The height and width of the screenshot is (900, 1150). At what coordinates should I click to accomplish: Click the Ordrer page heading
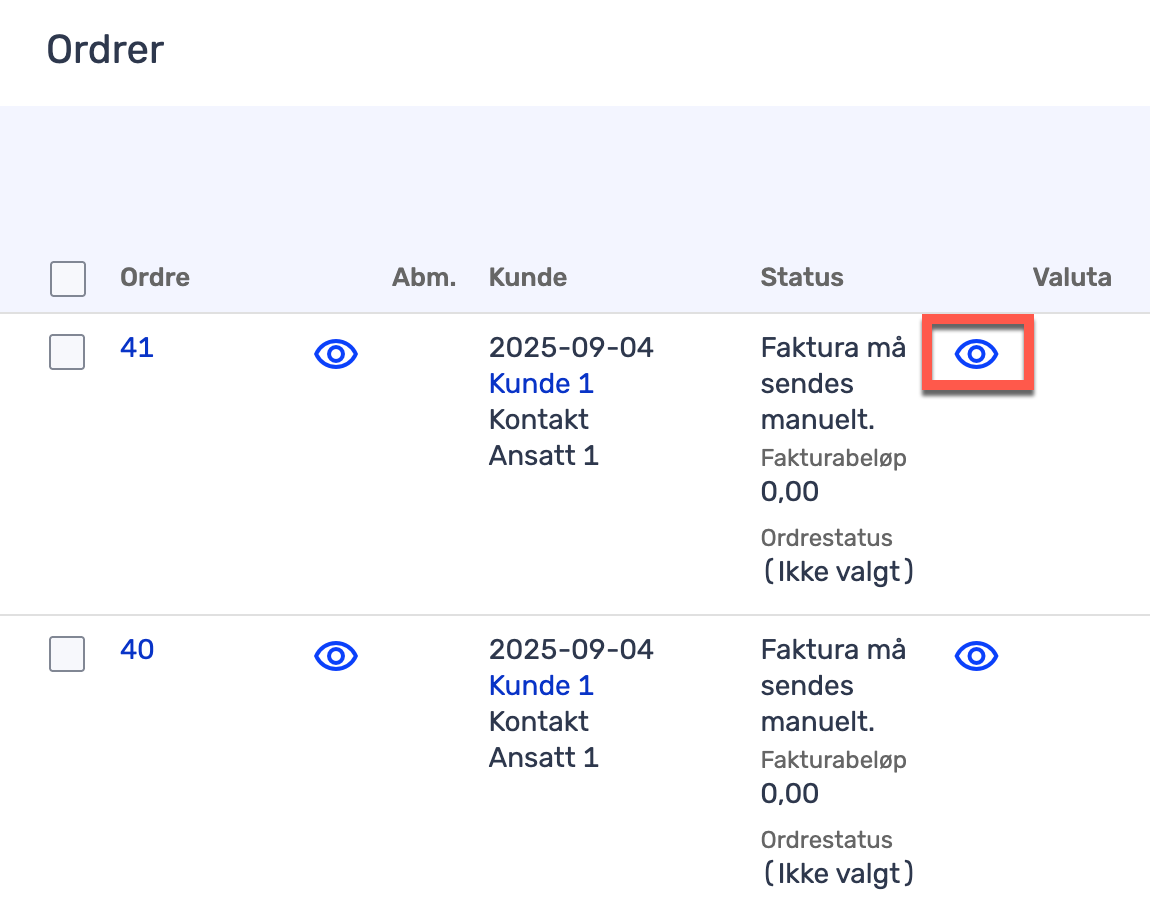coord(105,49)
